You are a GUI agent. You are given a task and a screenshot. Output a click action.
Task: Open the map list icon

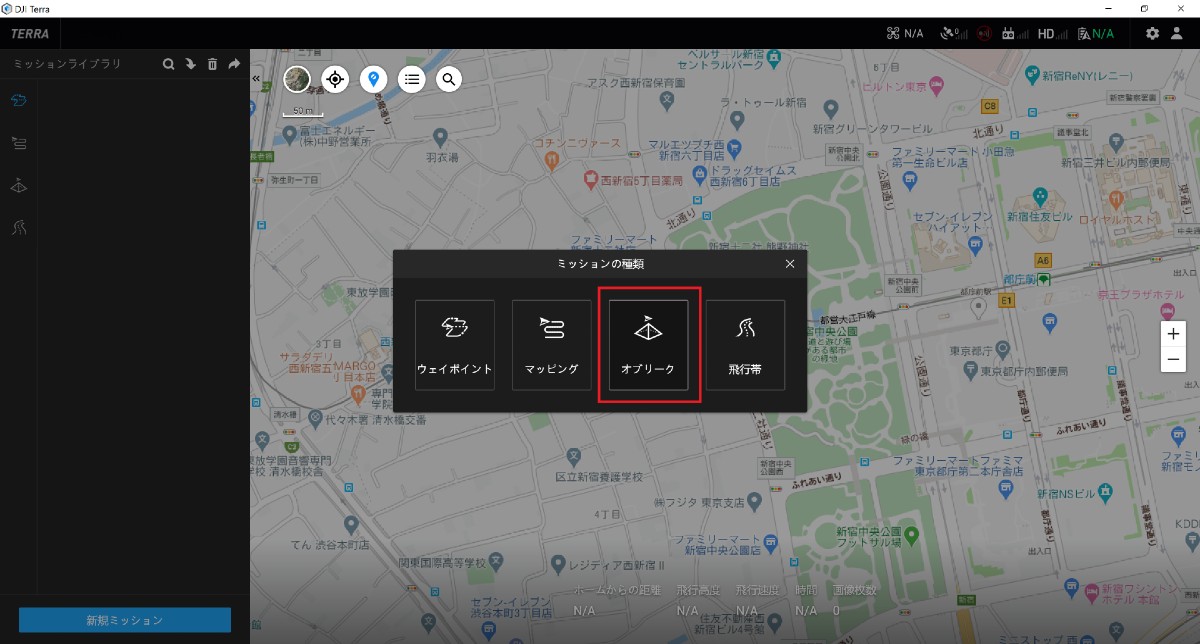(x=411, y=79)
